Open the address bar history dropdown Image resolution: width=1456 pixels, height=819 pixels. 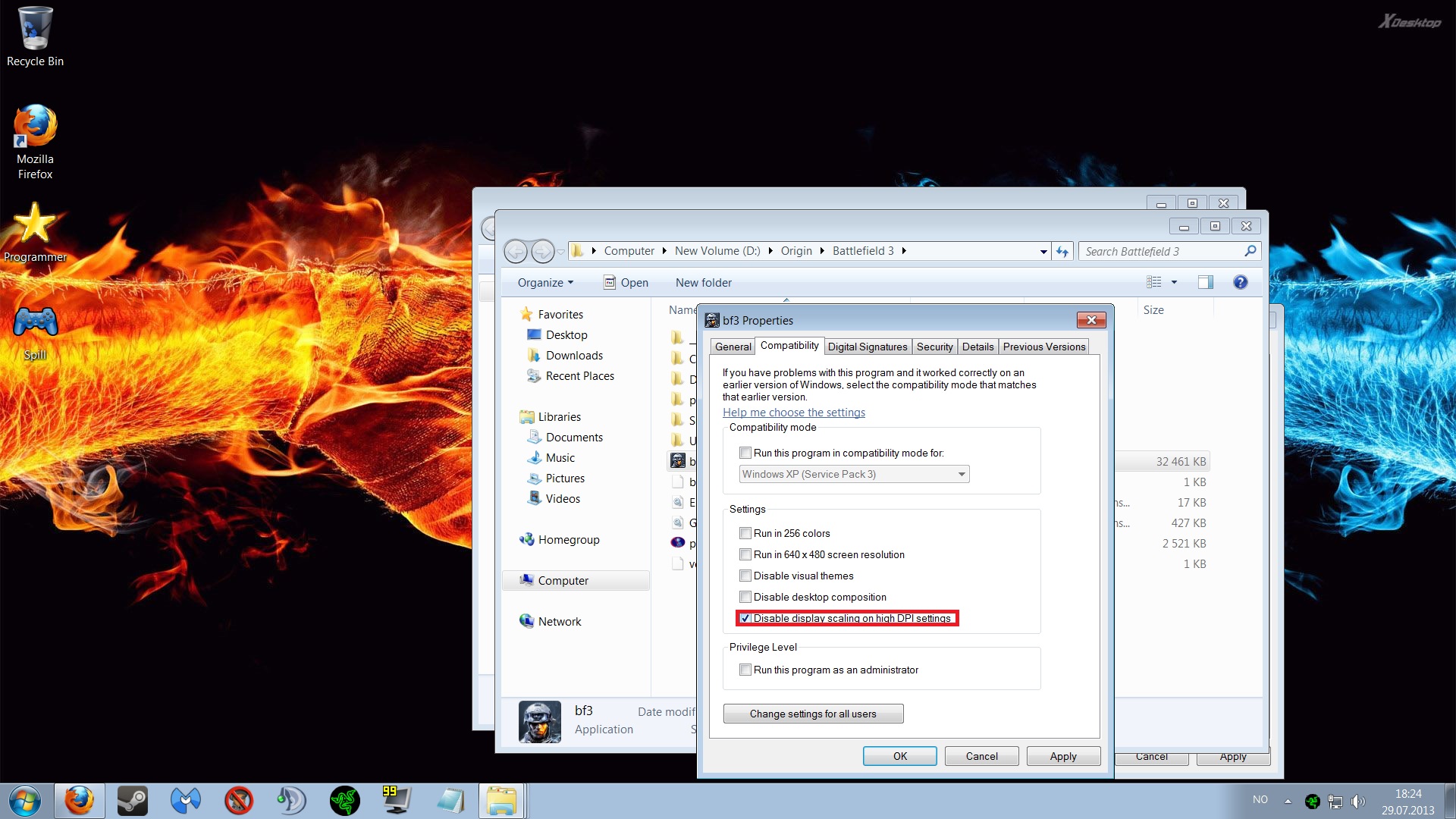tap(1043, 251)
